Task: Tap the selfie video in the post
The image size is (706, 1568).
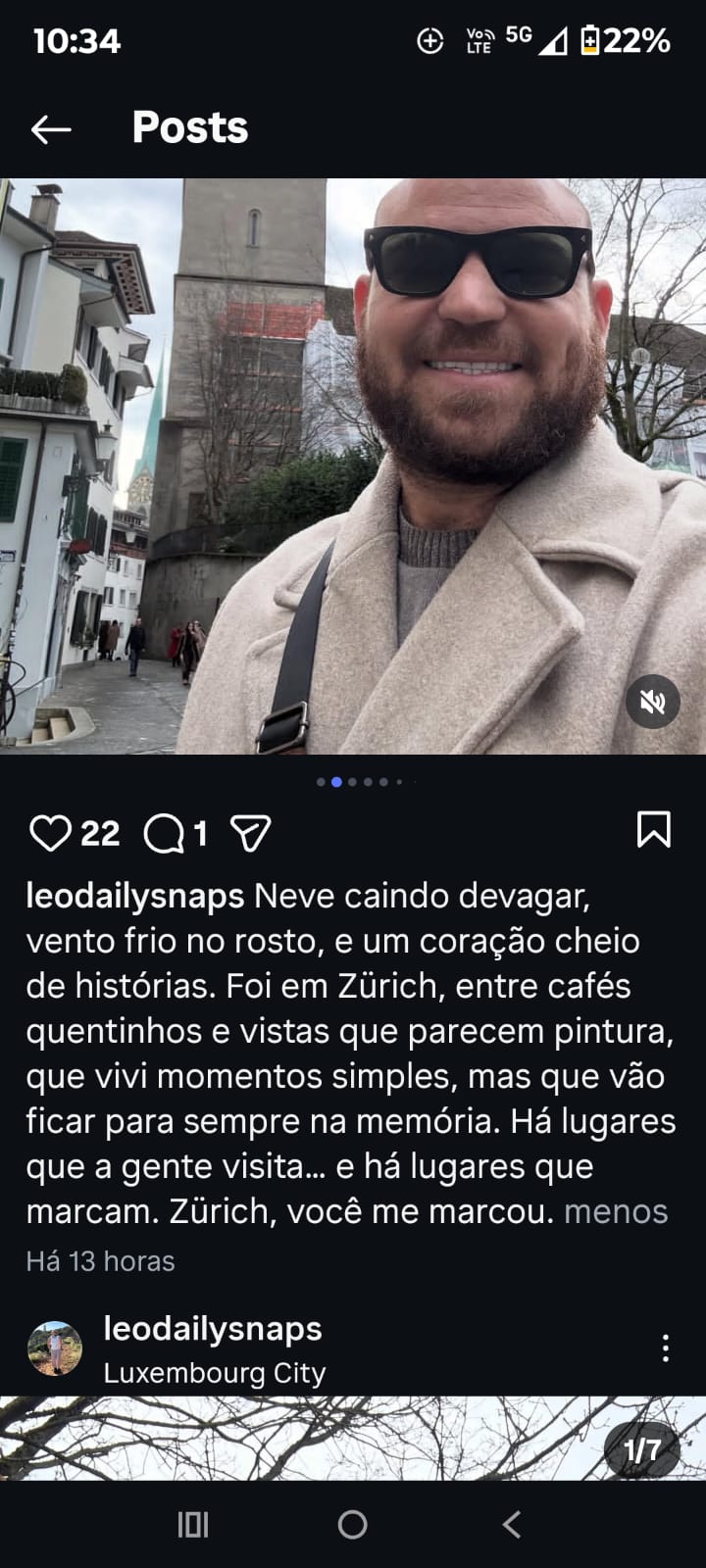Action: (353, 466)
